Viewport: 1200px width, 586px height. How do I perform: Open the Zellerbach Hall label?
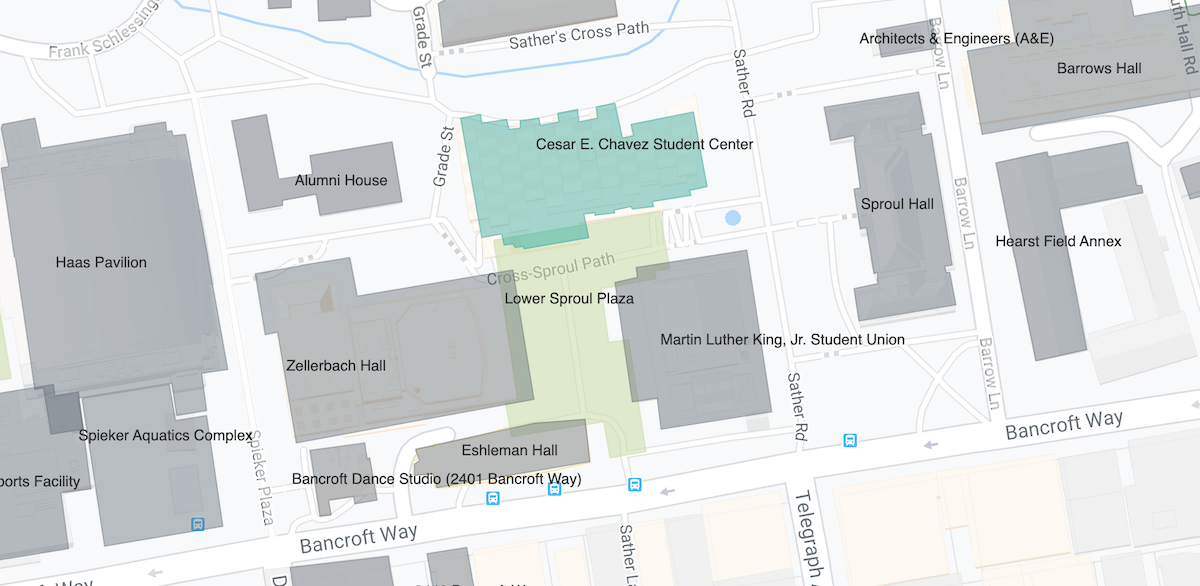click(336, 366)
